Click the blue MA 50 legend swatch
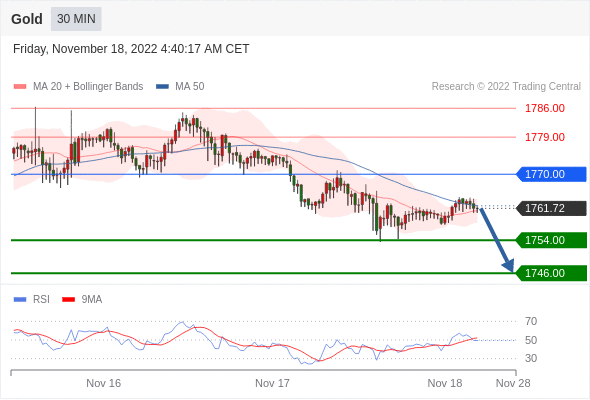 tap(162, 87)
